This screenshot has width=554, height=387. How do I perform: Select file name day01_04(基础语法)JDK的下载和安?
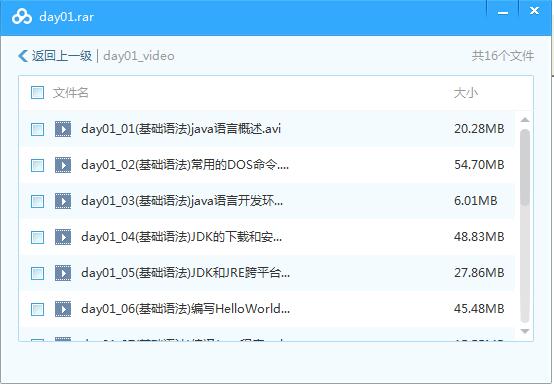[x=182, y=237]
